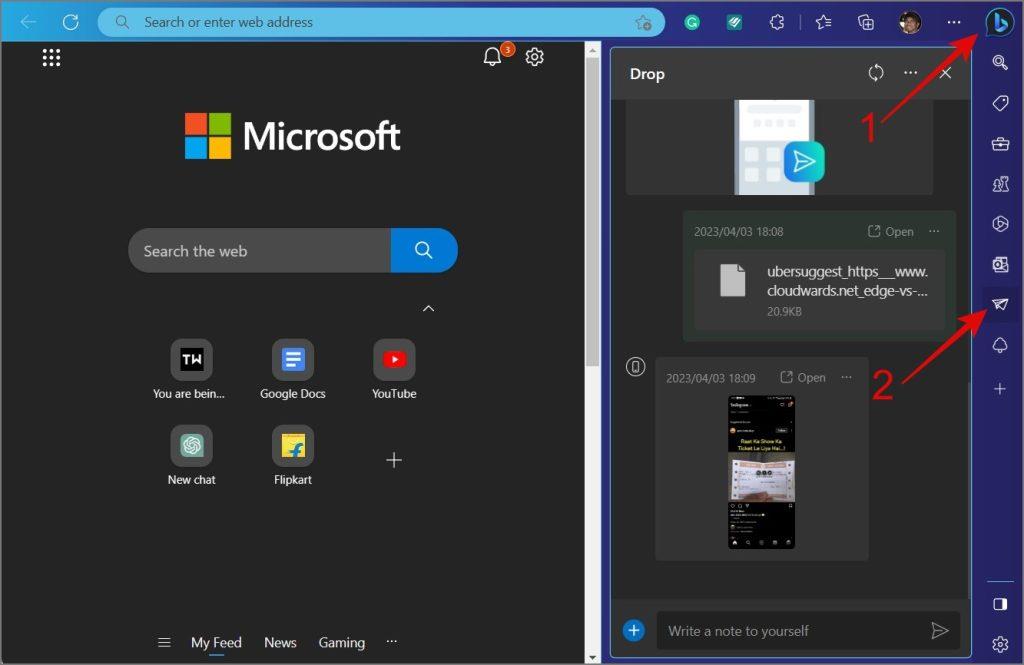This screenshot has height=665, width=1024.
Task: Send the note with the arrow button
Action: 939,631
